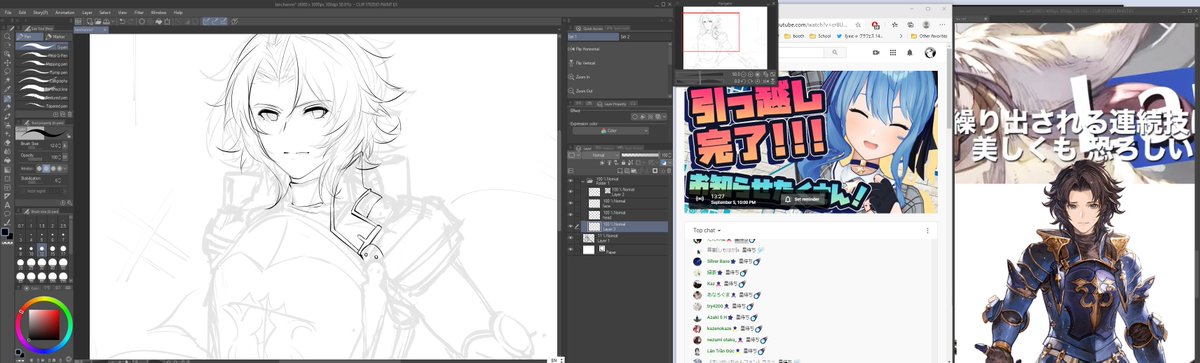Click YouTube create video camera icon
The image size is (1200, 363).
click(x=875, y=52)
